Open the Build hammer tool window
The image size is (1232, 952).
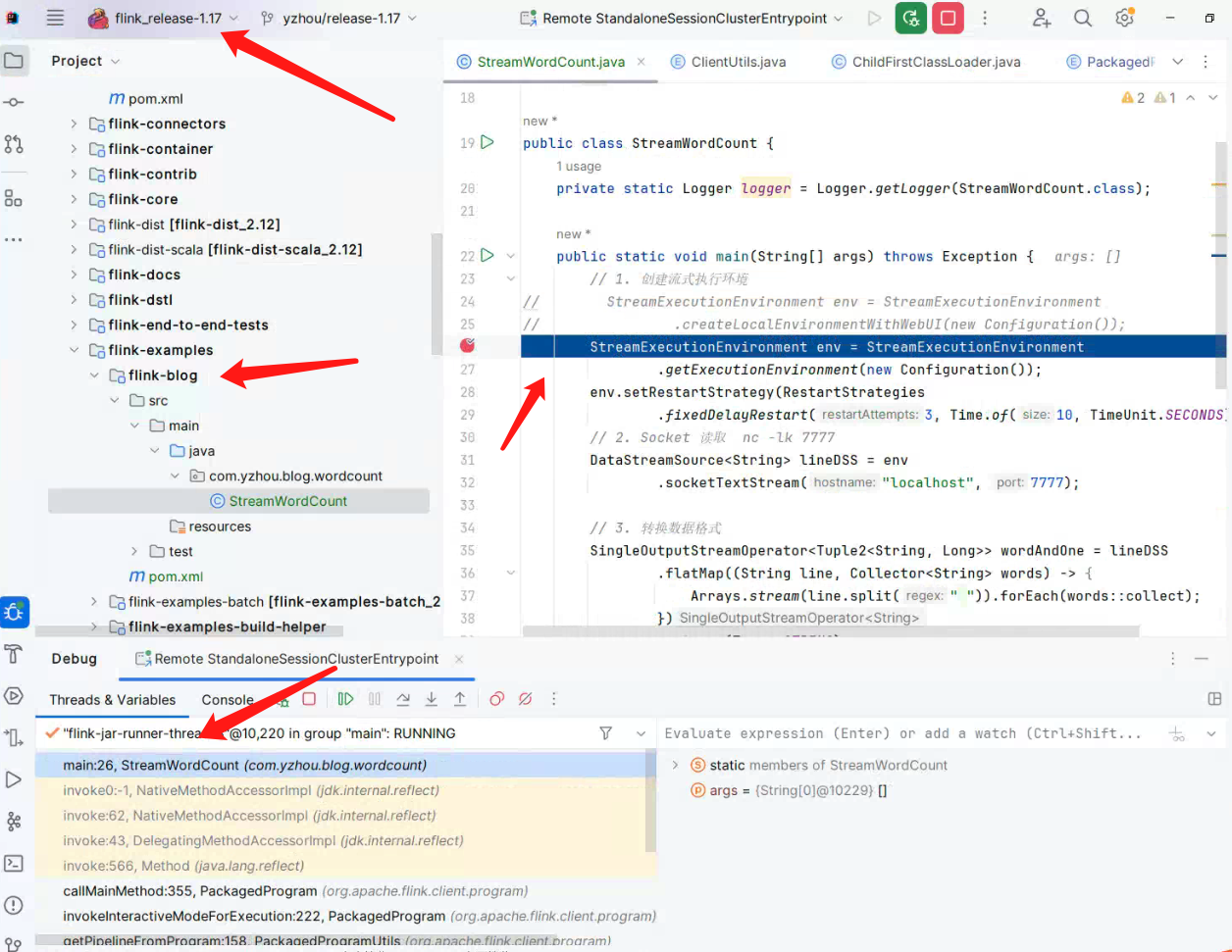(x=14, y=654)
